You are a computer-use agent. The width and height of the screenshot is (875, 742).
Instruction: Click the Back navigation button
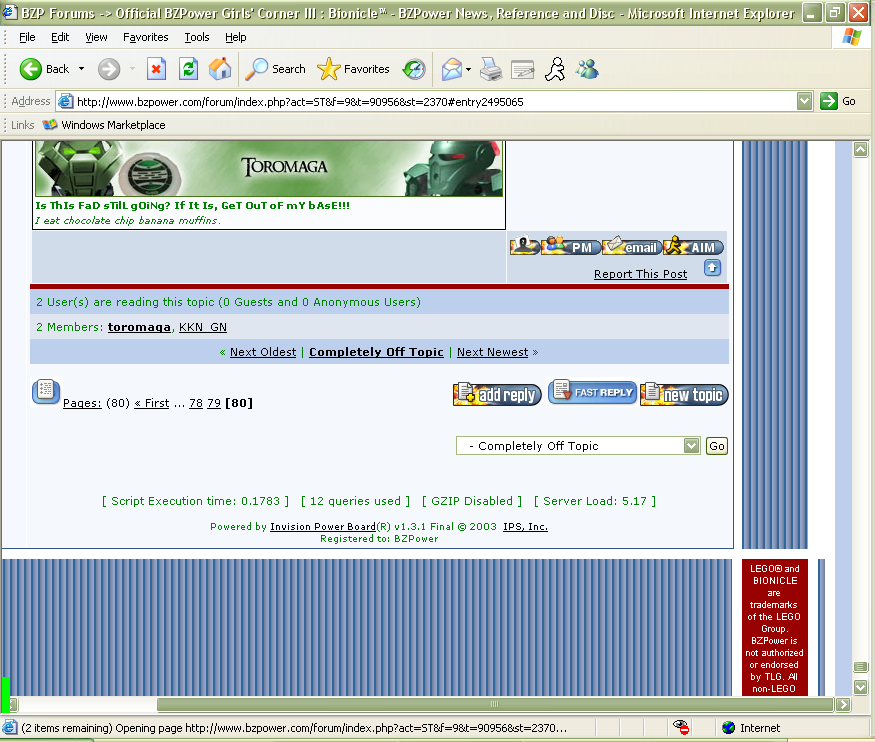pyautogui.click(x=44, y=69)
